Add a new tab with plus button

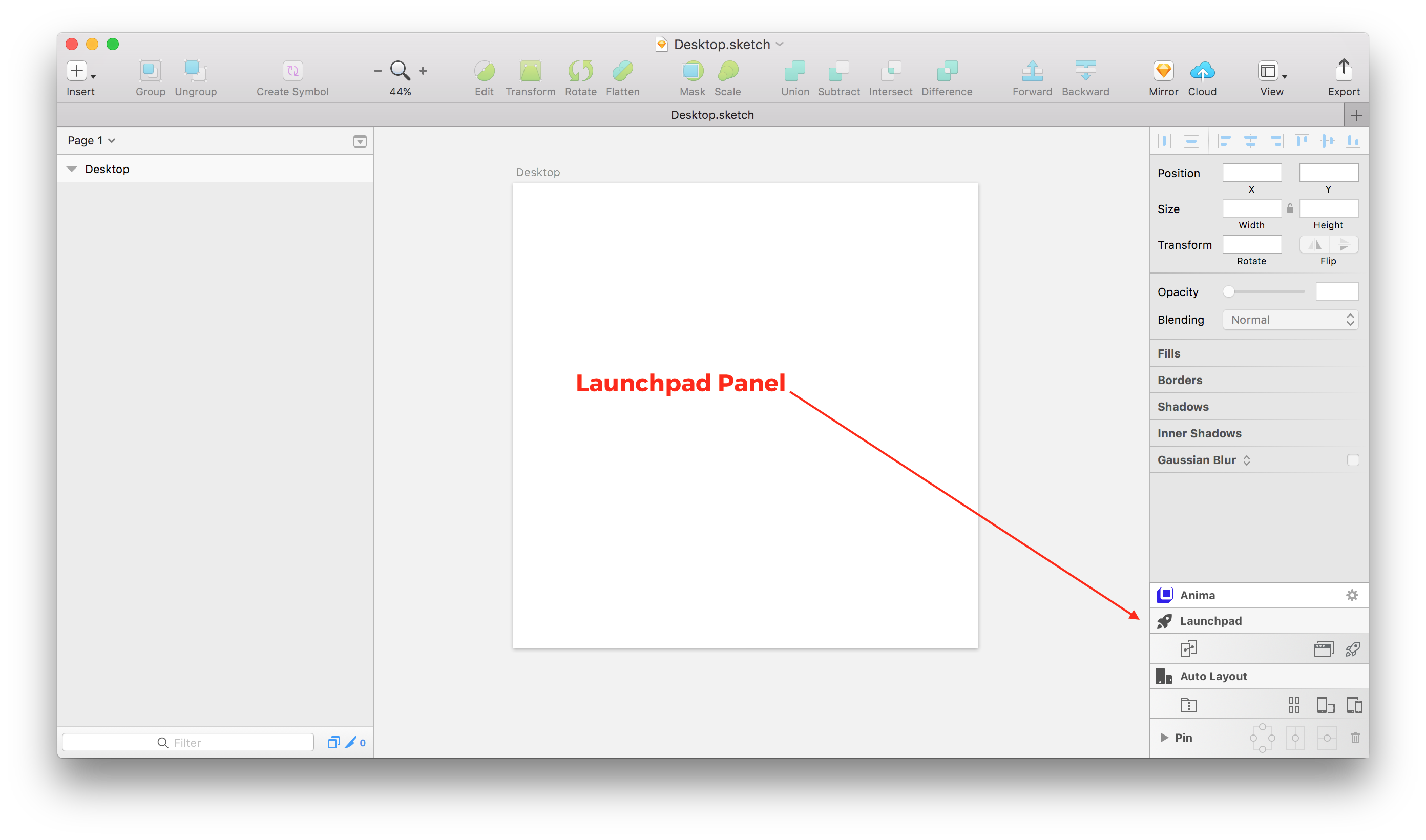tap(1356, 115)
